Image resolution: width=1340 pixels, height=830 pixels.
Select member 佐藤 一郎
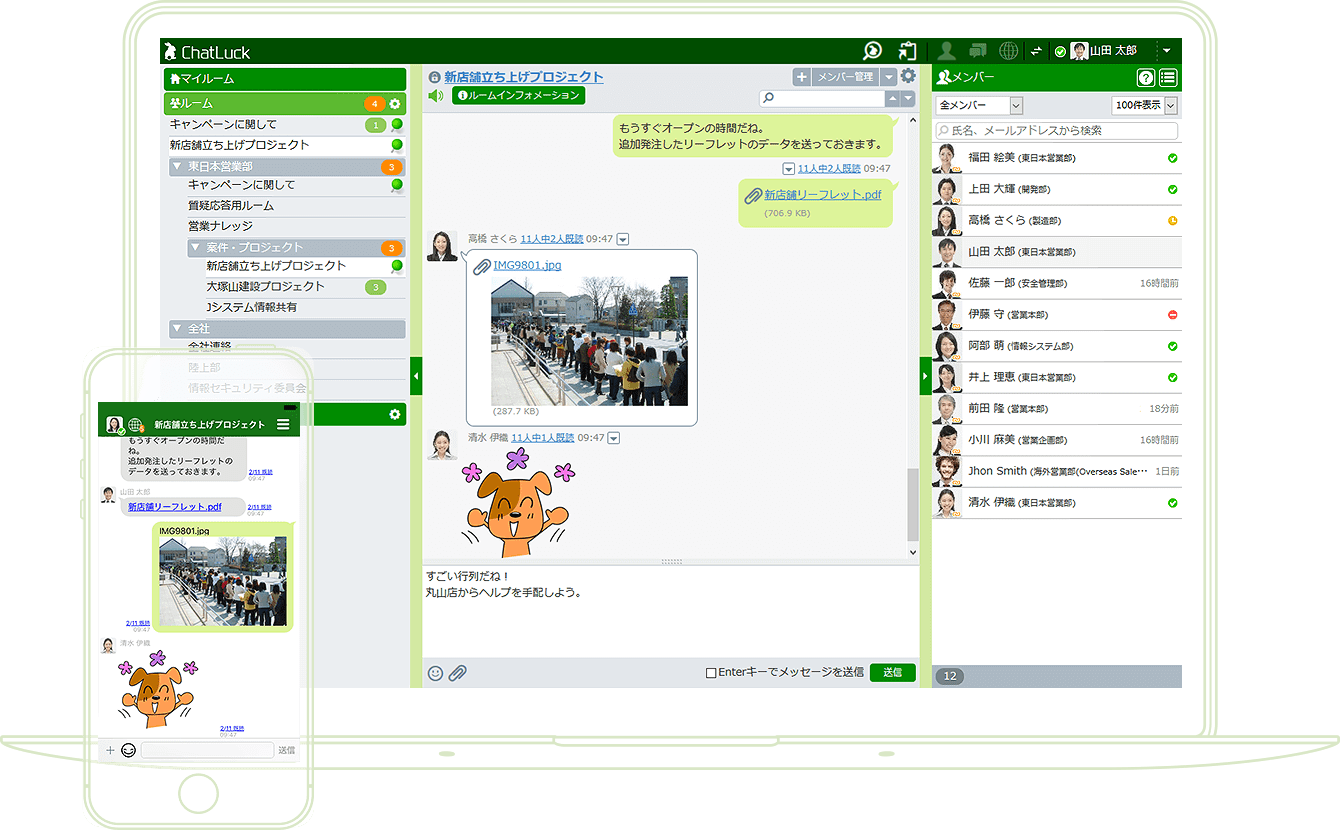(x=1056, y=283)
